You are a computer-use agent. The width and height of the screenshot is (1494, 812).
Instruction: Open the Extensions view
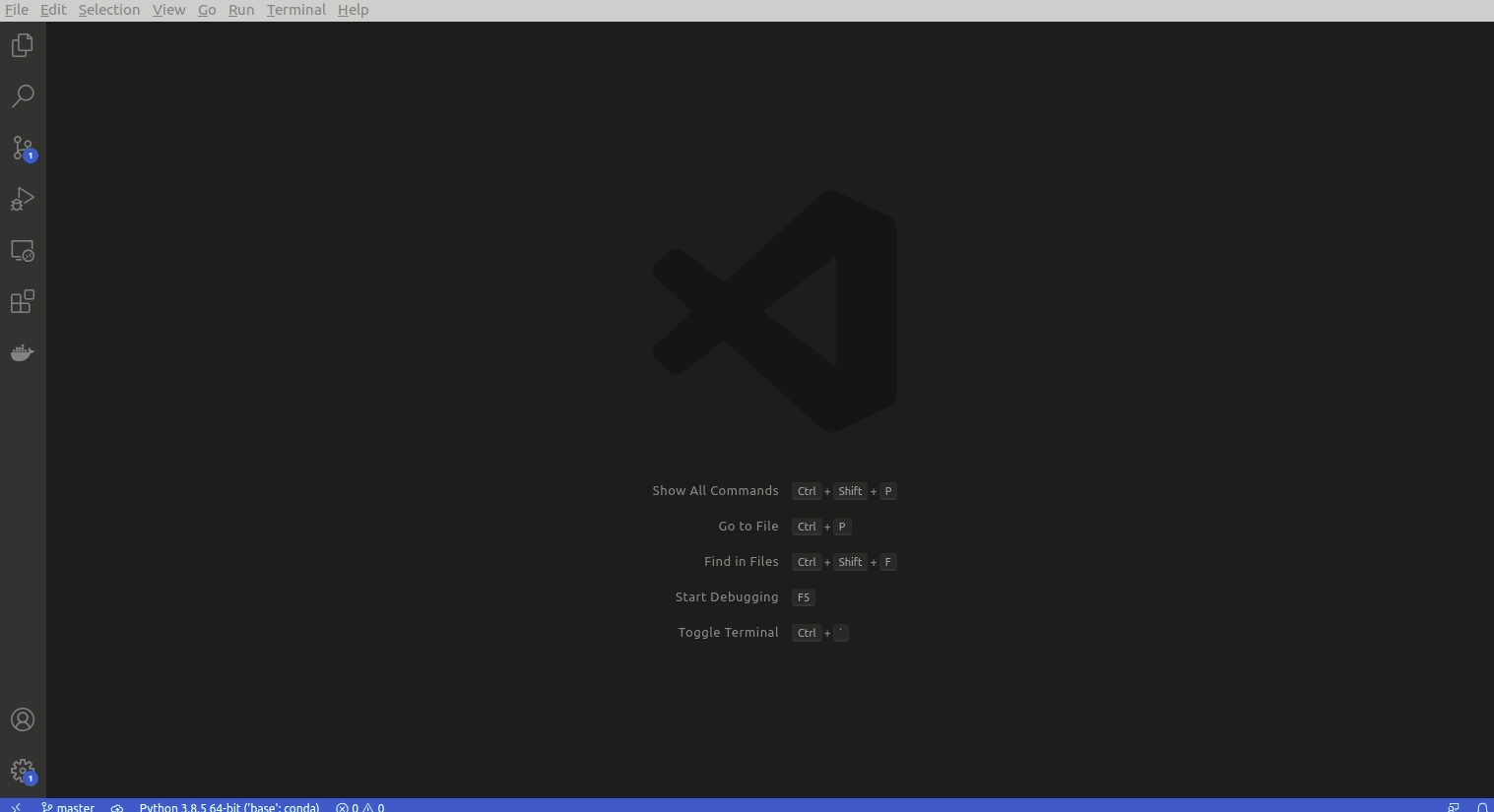23,301
